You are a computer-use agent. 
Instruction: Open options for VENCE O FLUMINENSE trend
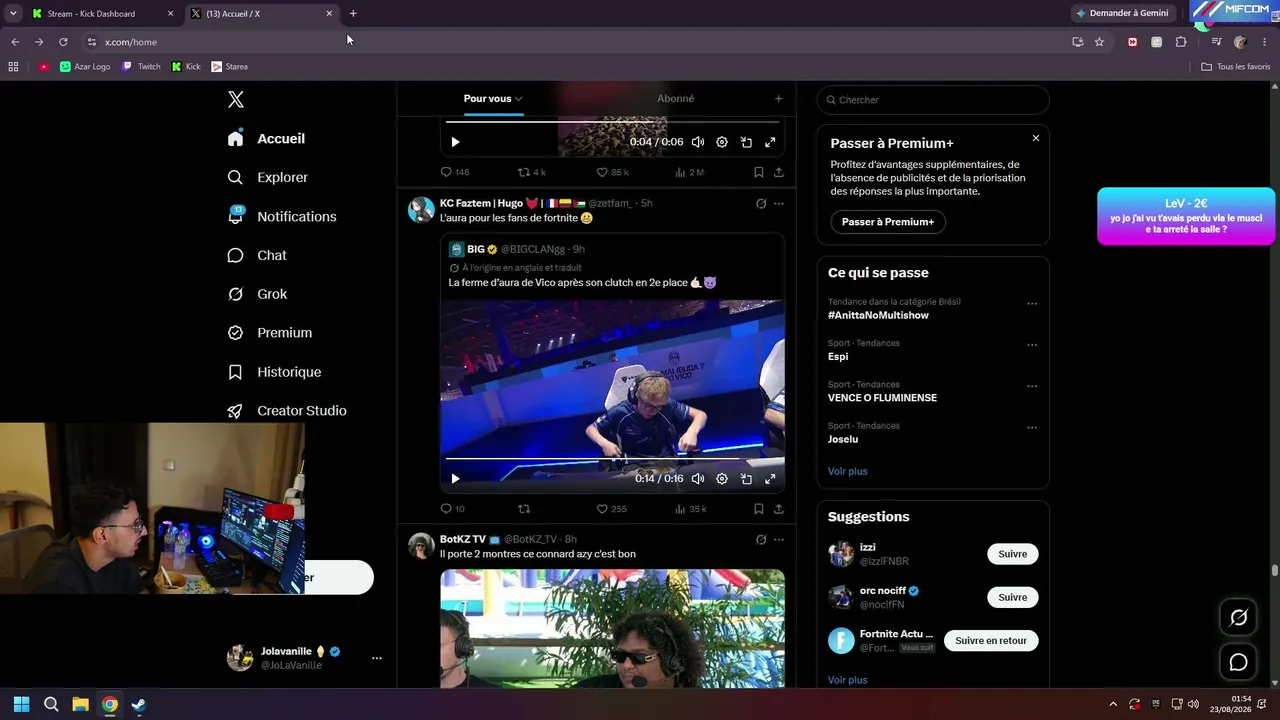tap(1032, 387)
